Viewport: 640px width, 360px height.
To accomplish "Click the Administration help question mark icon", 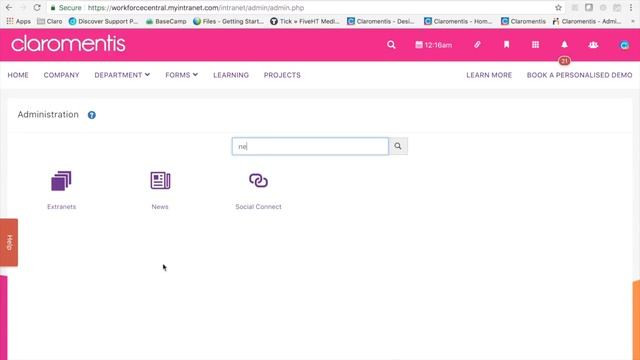I will 92,115.
